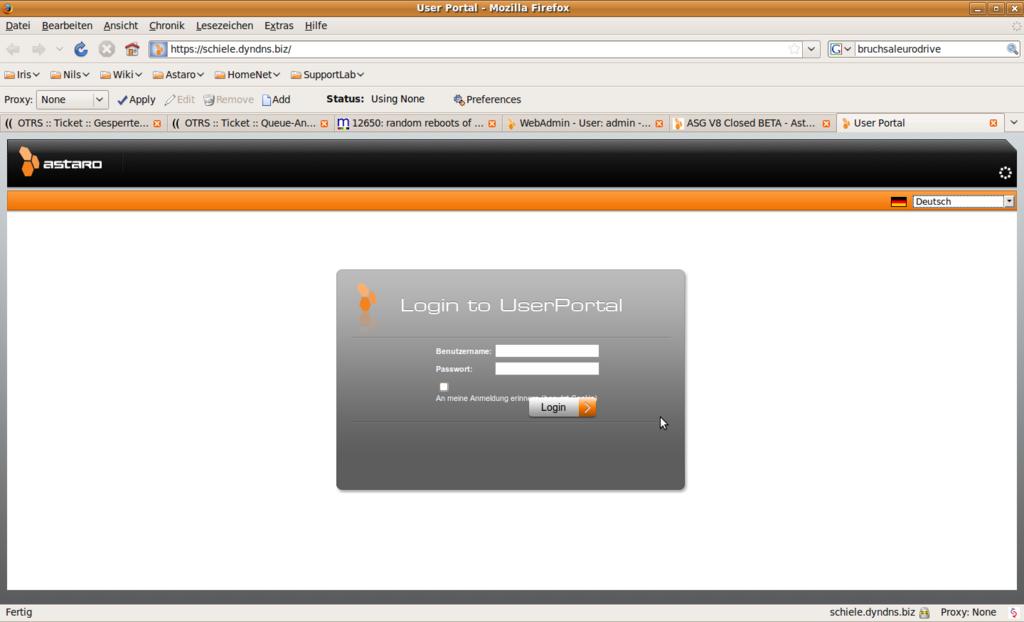Open the Bearbeiten menu

(x=67, y=25)
